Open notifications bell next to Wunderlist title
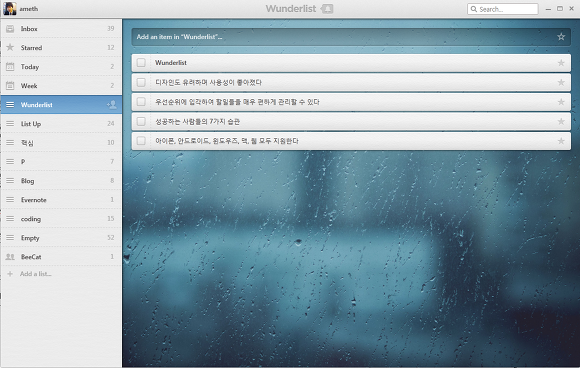The image size is (580, 368). 327,9
